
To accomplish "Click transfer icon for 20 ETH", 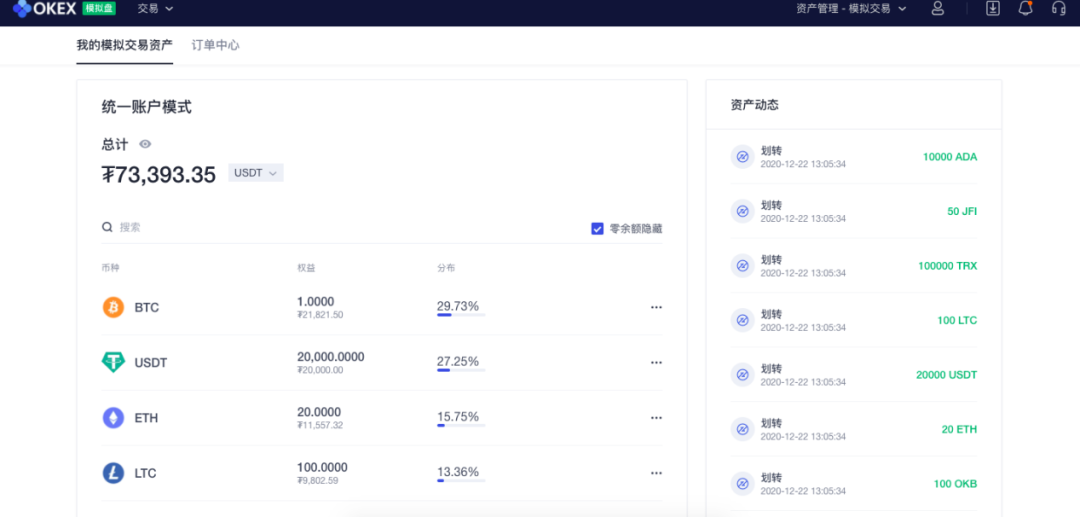I will [x=742, y=429].
